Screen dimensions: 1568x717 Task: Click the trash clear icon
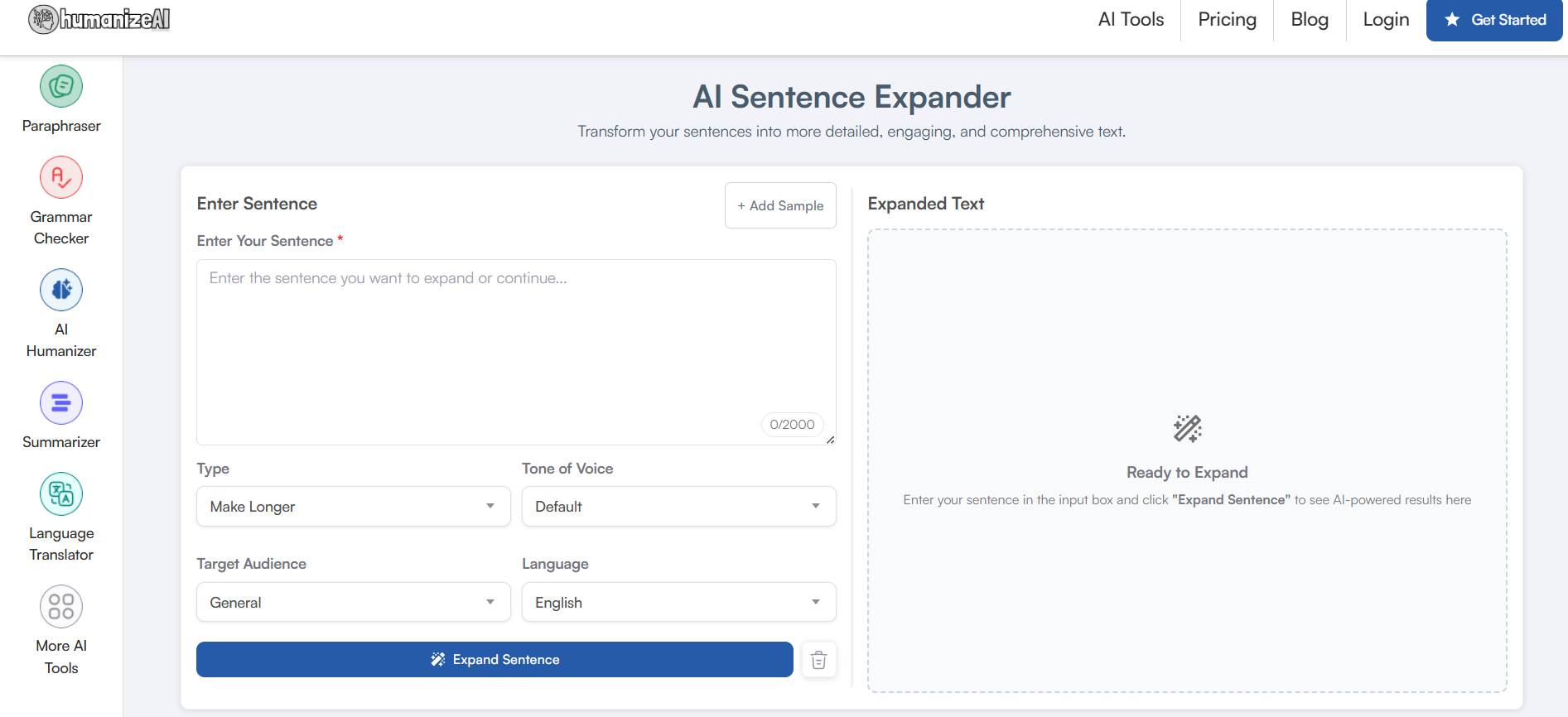818,660
